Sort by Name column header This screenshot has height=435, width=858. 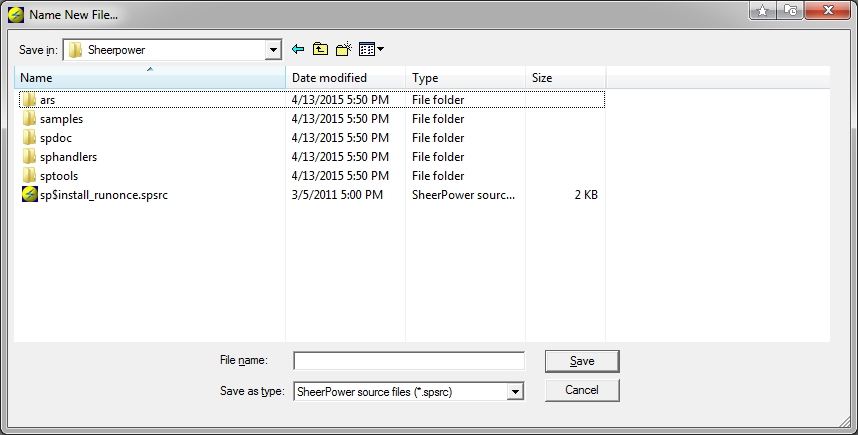150,78
